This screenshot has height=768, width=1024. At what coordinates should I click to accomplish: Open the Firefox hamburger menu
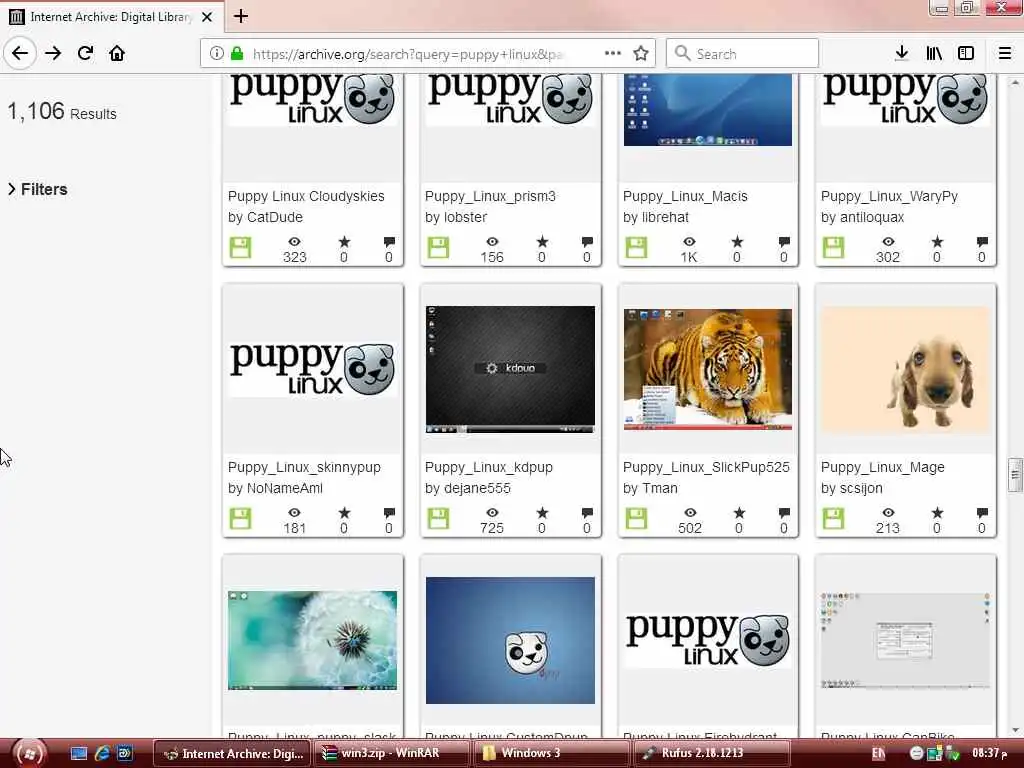[x=1005, y=54]
